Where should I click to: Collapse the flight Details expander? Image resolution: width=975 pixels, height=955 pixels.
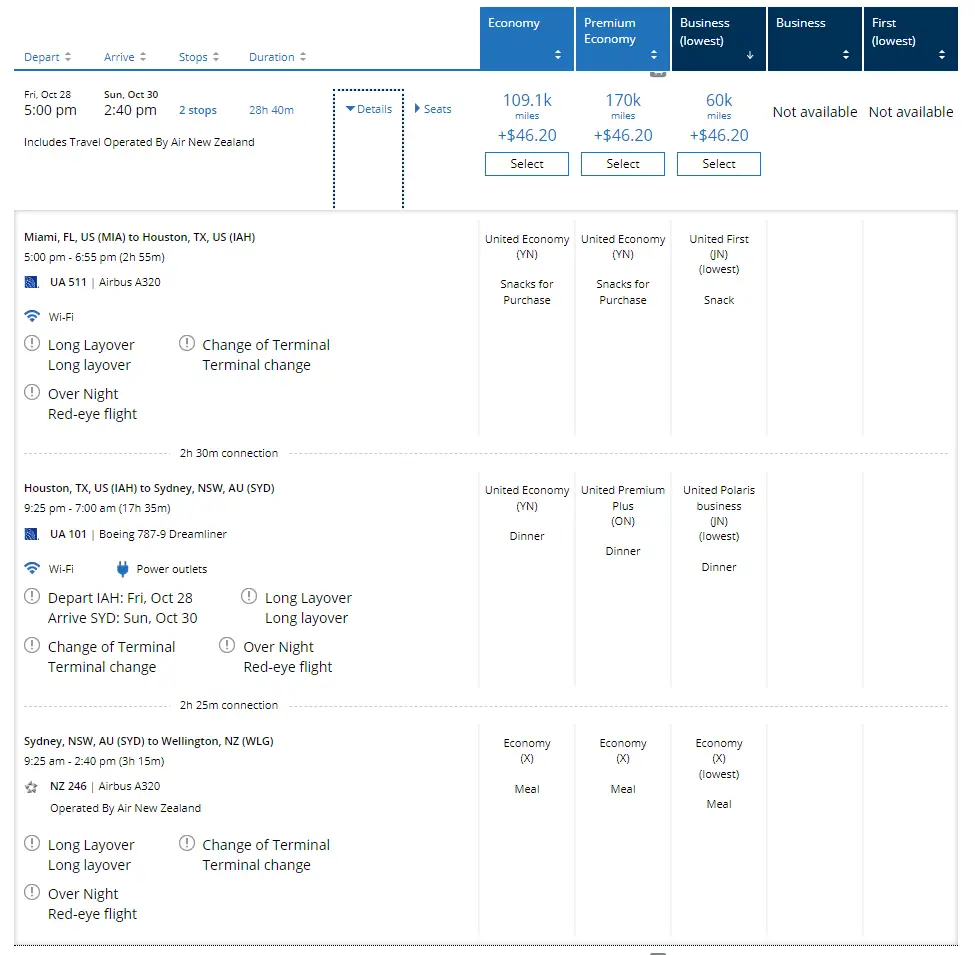click(x=368, y=109)
